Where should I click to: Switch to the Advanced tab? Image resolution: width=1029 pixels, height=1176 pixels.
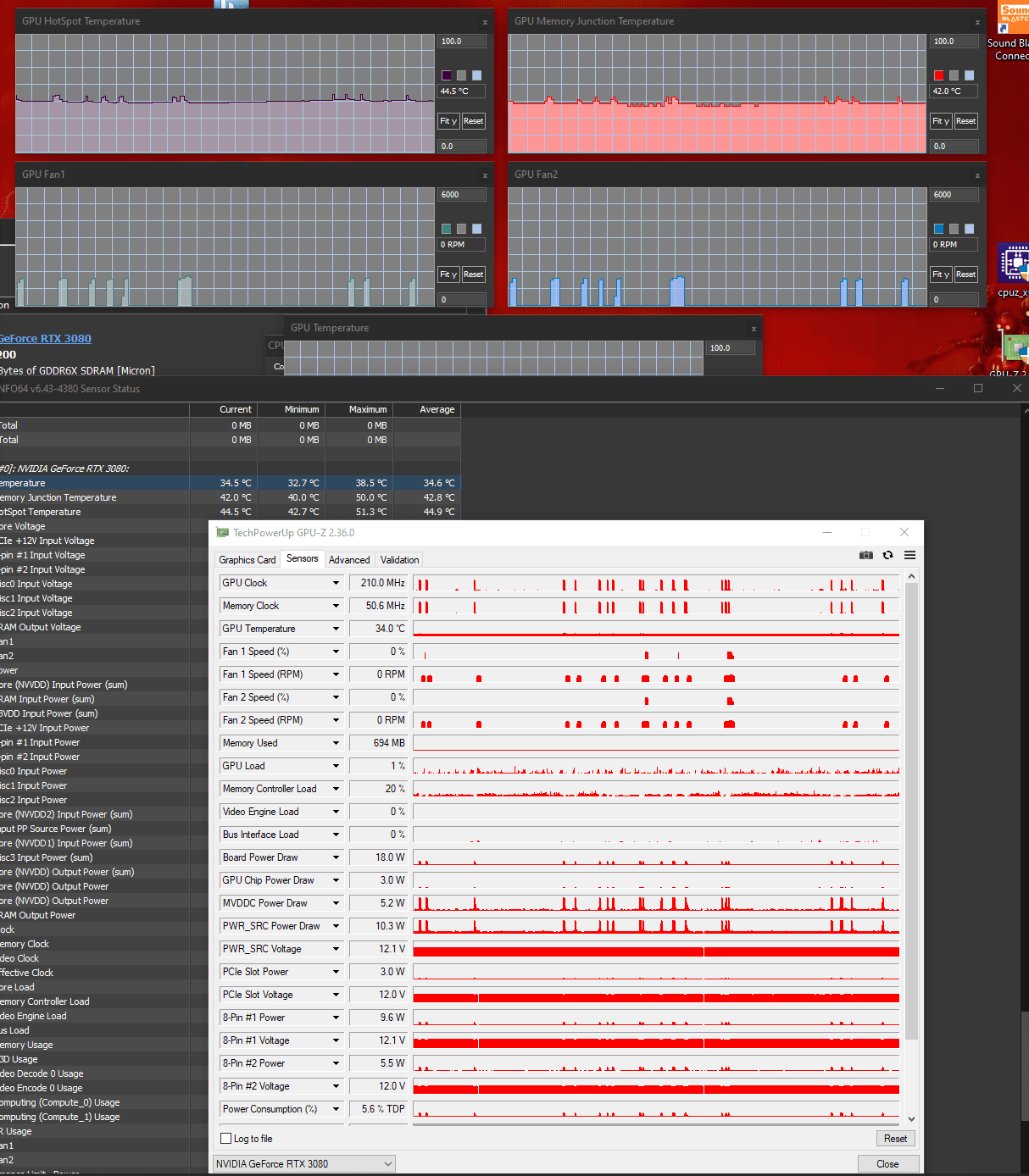[349, 560]
